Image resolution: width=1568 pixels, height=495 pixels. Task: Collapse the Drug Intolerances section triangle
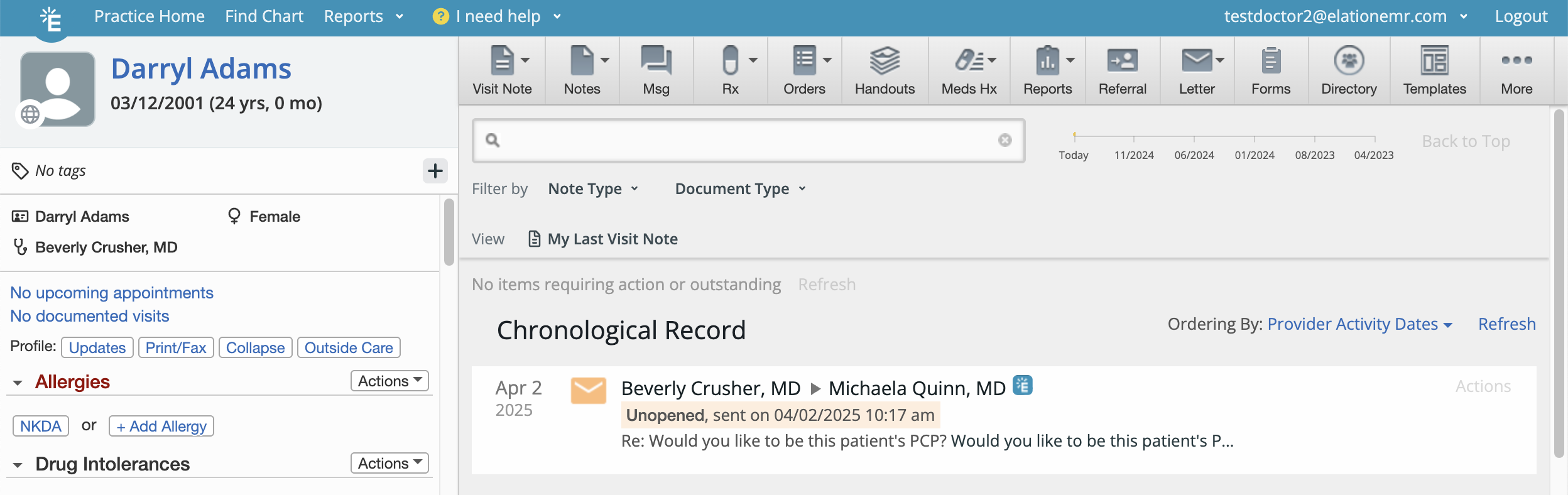(x=18, y=465)
